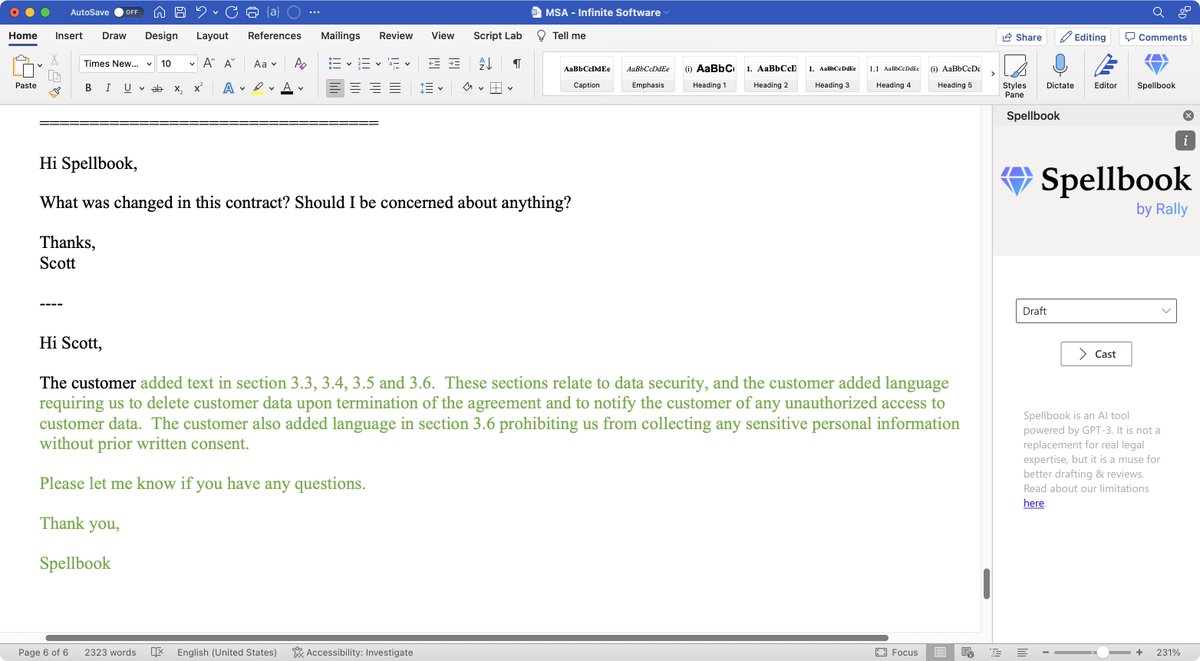The image size is (1200, 661).
Task: Open the Paste options dropdown arrow
Action: coord(40,66)
